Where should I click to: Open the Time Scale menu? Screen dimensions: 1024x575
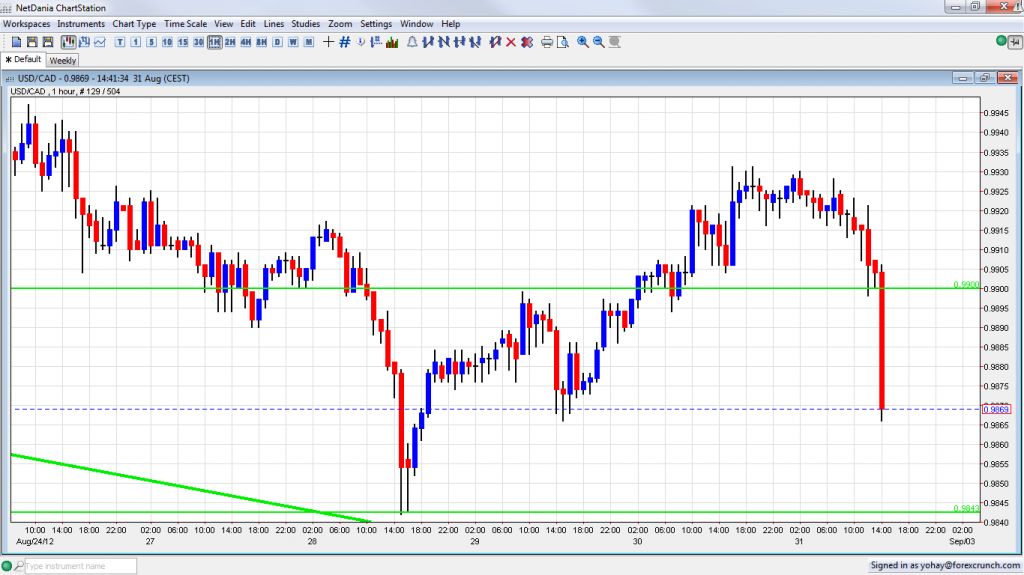click(186, 23)
